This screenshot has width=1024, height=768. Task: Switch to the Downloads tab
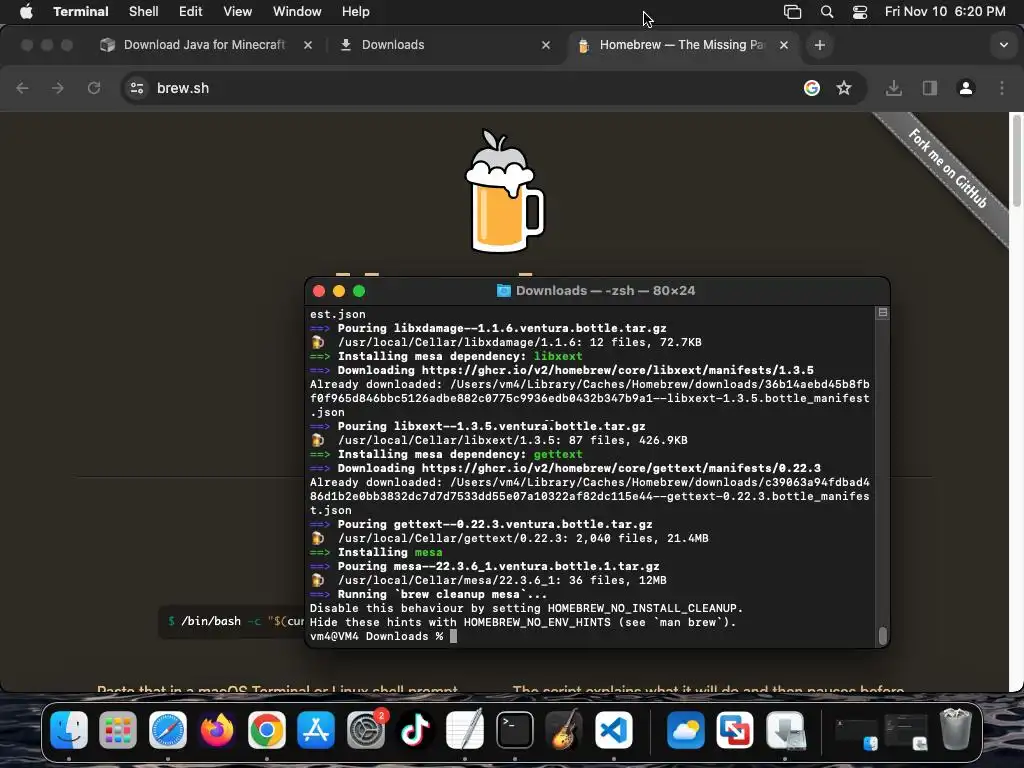[393, 45]
